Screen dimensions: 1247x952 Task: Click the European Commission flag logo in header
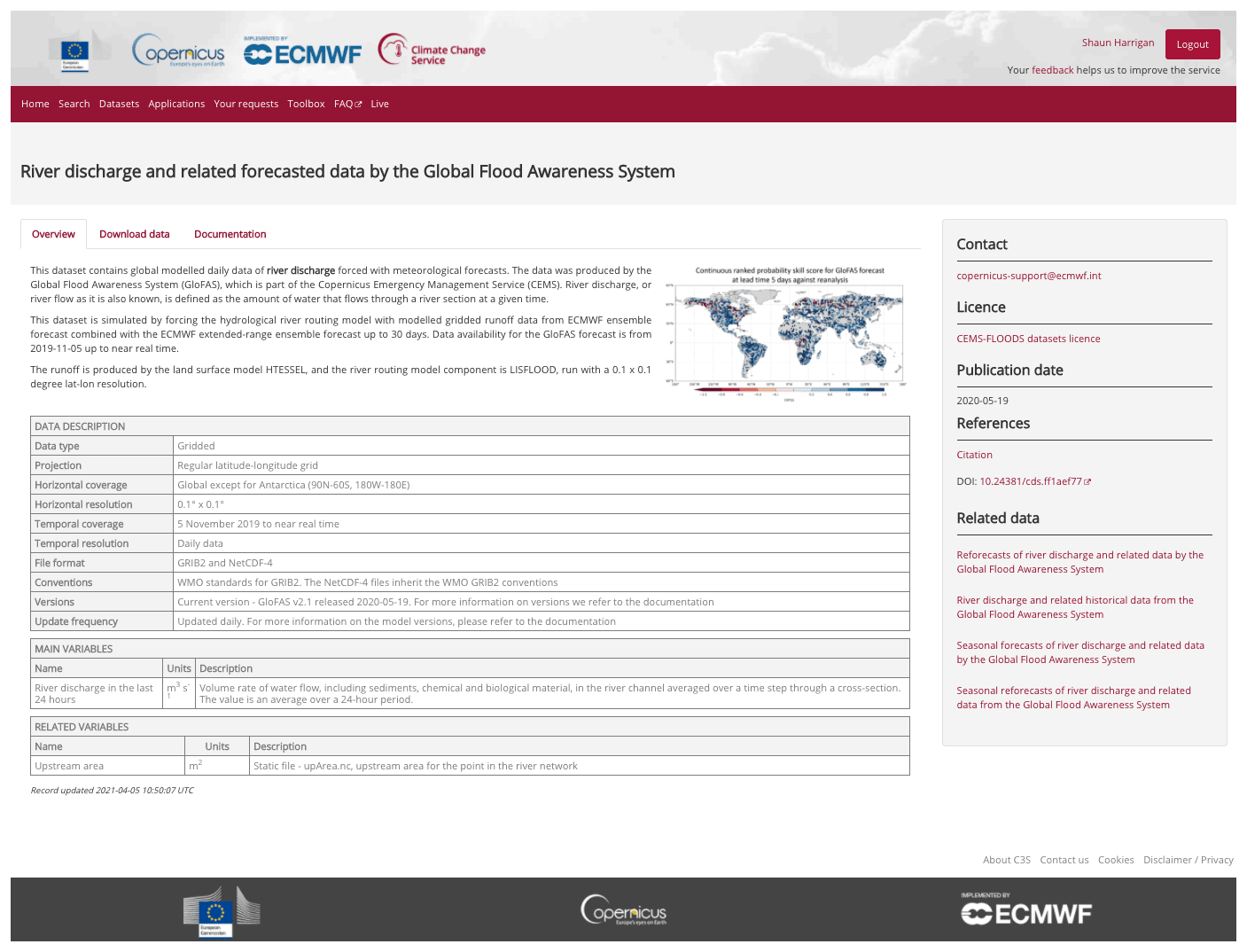pos(75,54)
